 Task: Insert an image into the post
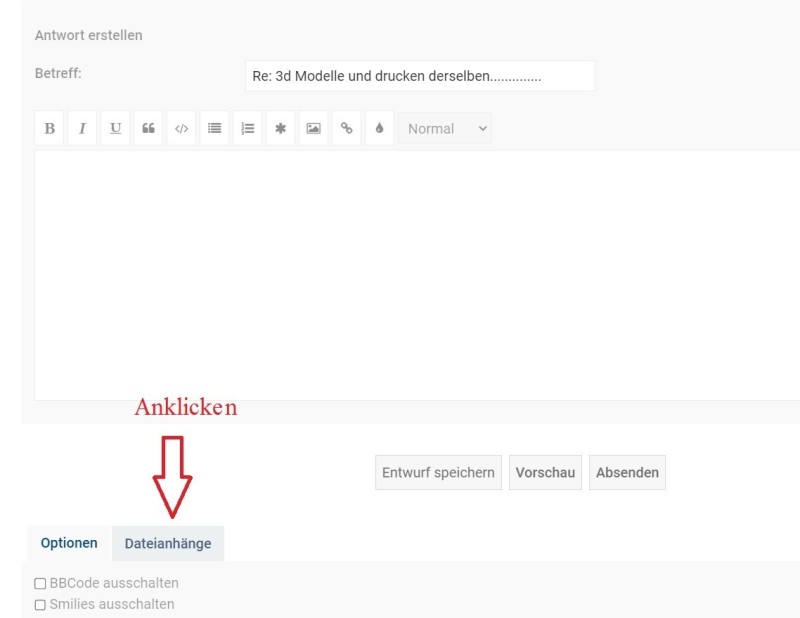pyautogui.click(x=313, y=128)
